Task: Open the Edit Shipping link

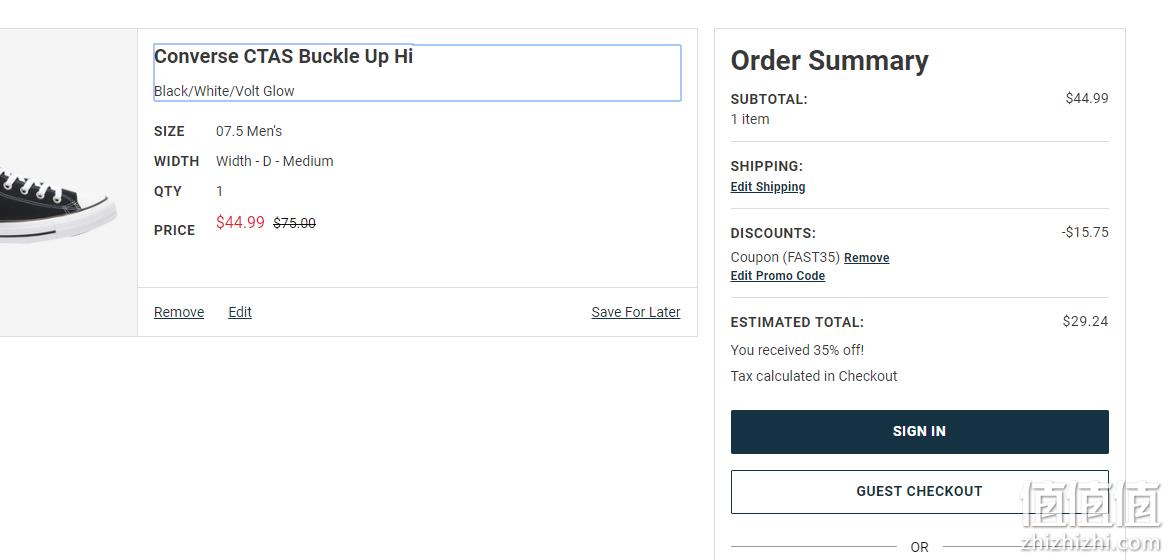Action: [x=768, y=187]
